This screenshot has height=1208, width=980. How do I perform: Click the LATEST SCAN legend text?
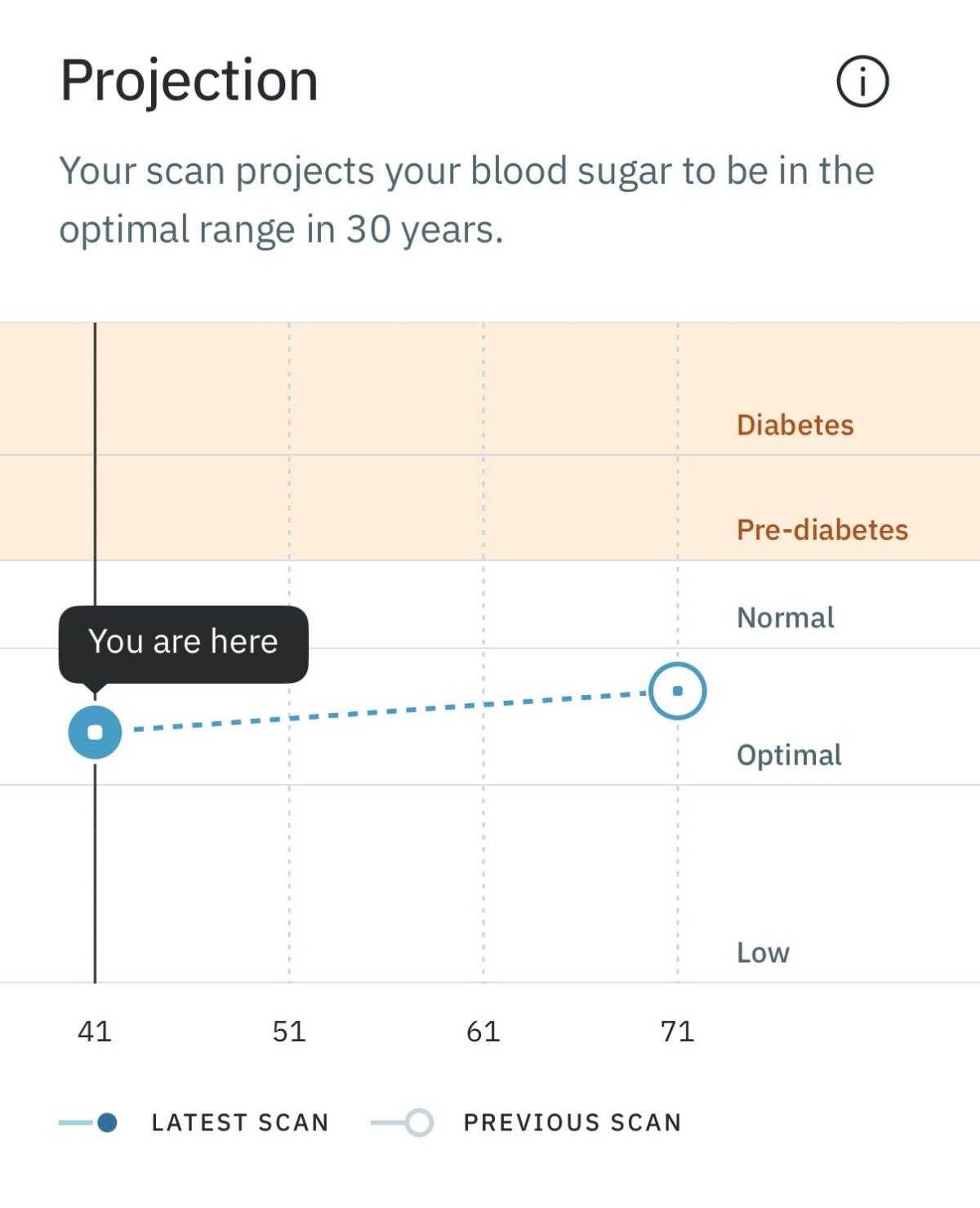click(x=240, y=1122)
